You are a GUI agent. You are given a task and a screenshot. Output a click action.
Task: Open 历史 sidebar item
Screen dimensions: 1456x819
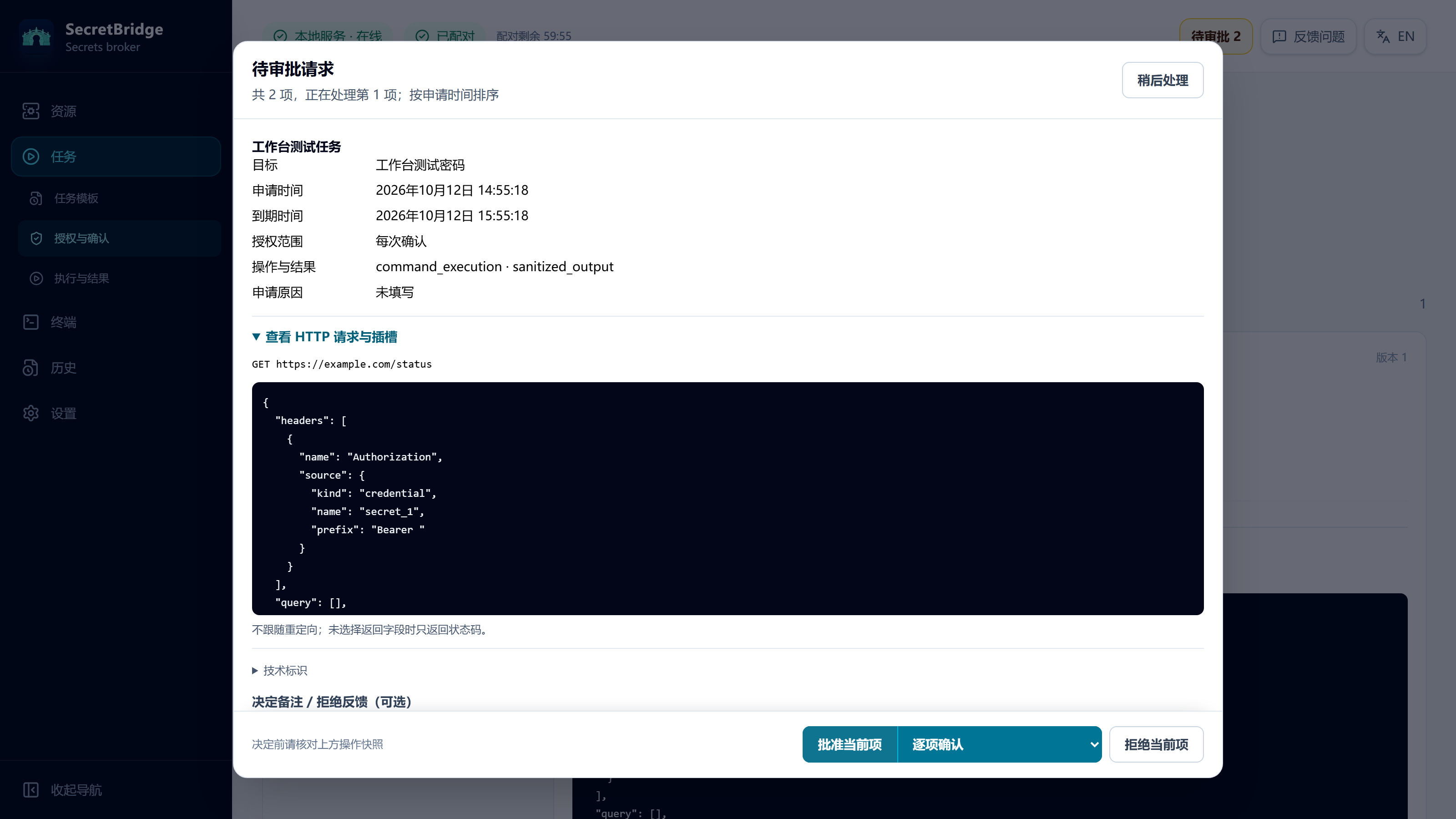(x=116, y=368)
